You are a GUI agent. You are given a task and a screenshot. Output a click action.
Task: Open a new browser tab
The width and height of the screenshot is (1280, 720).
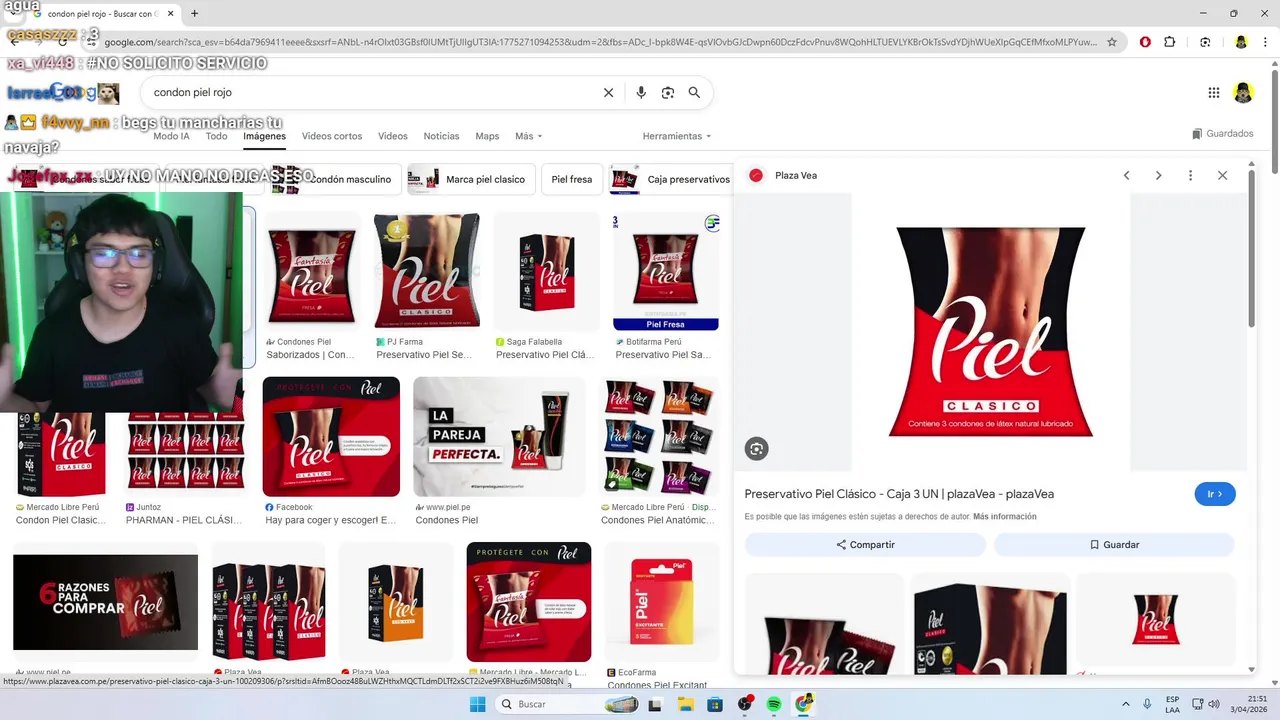(194, 13)
